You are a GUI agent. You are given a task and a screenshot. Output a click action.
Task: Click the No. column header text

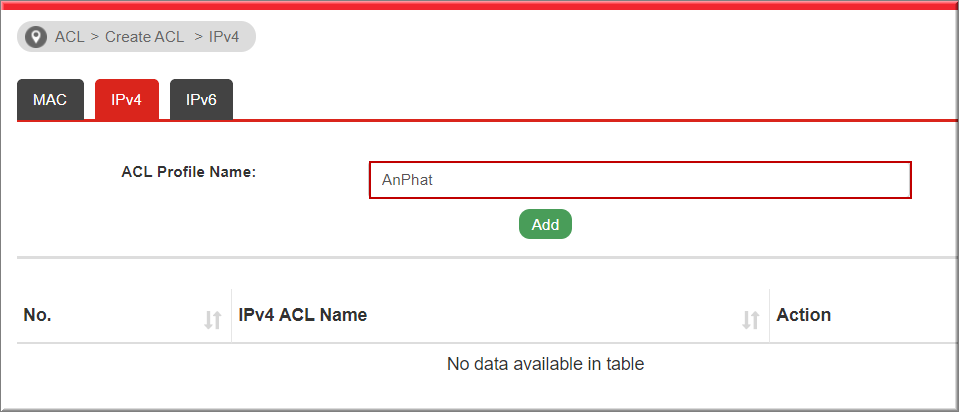(x=37, y=315)
